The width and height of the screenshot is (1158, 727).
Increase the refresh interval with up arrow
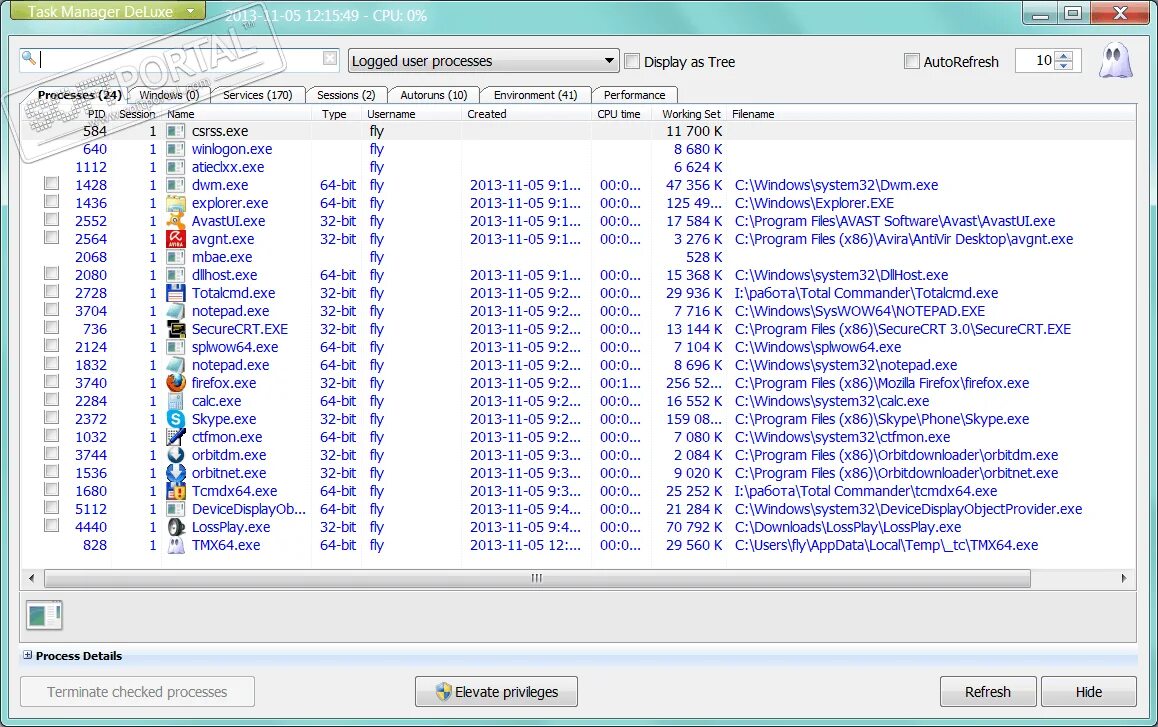pos(1063,55)
